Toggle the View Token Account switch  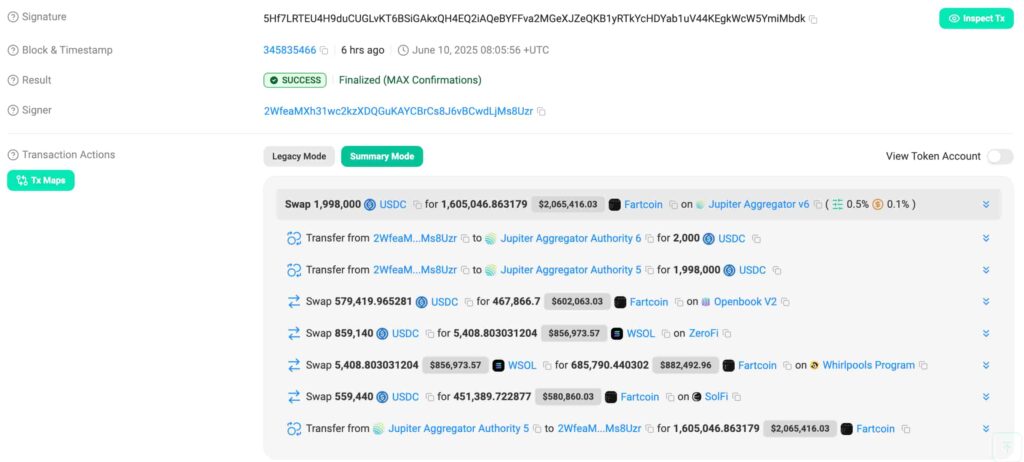1000,156
